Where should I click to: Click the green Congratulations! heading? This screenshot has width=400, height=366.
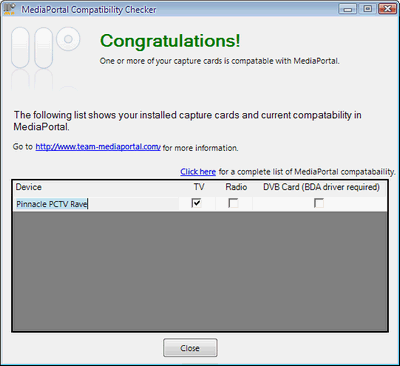pos(170,41)
